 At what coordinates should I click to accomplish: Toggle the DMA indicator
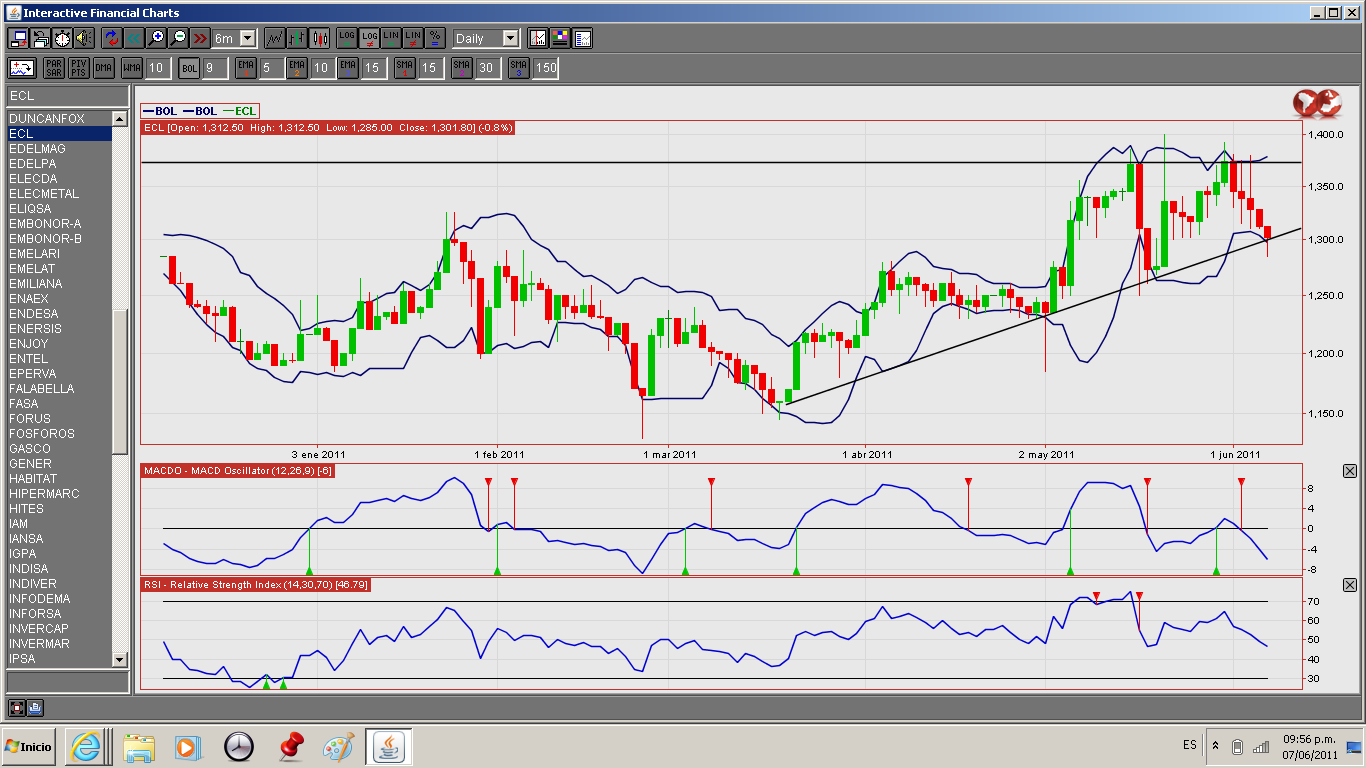[104, 67]
